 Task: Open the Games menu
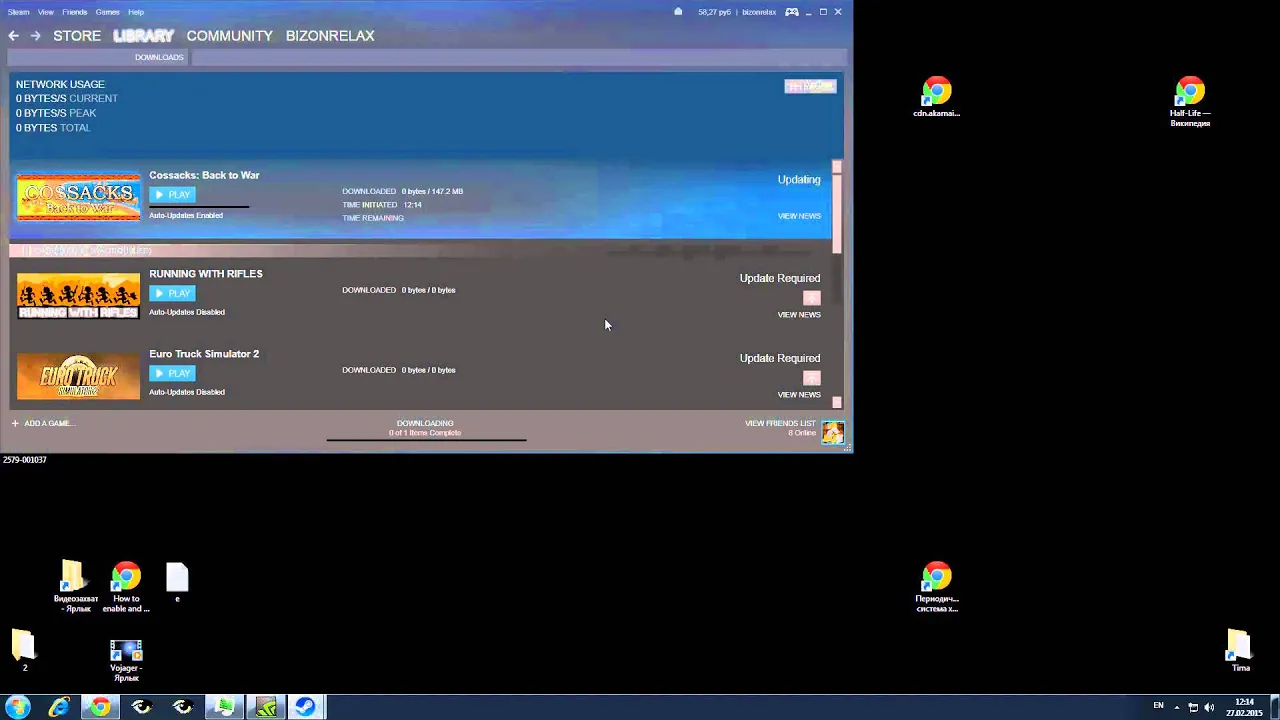[108, 12]
